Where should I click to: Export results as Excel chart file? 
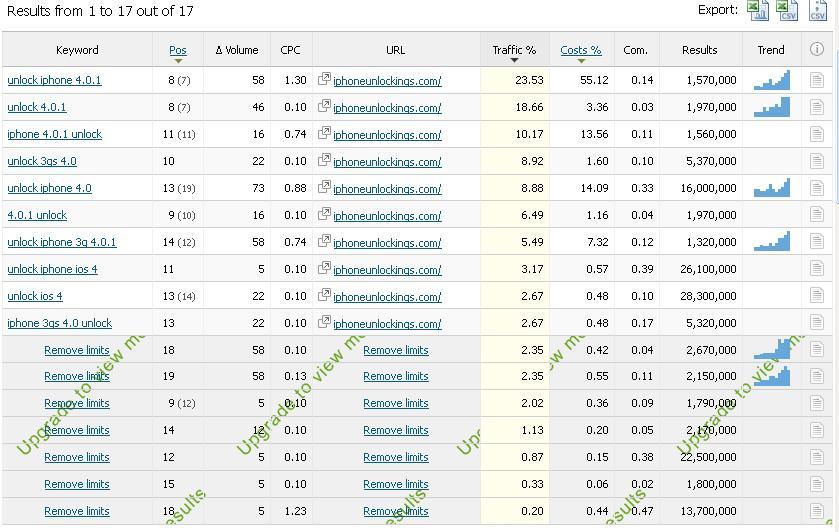pyautogui.click(x=759, y=10)
